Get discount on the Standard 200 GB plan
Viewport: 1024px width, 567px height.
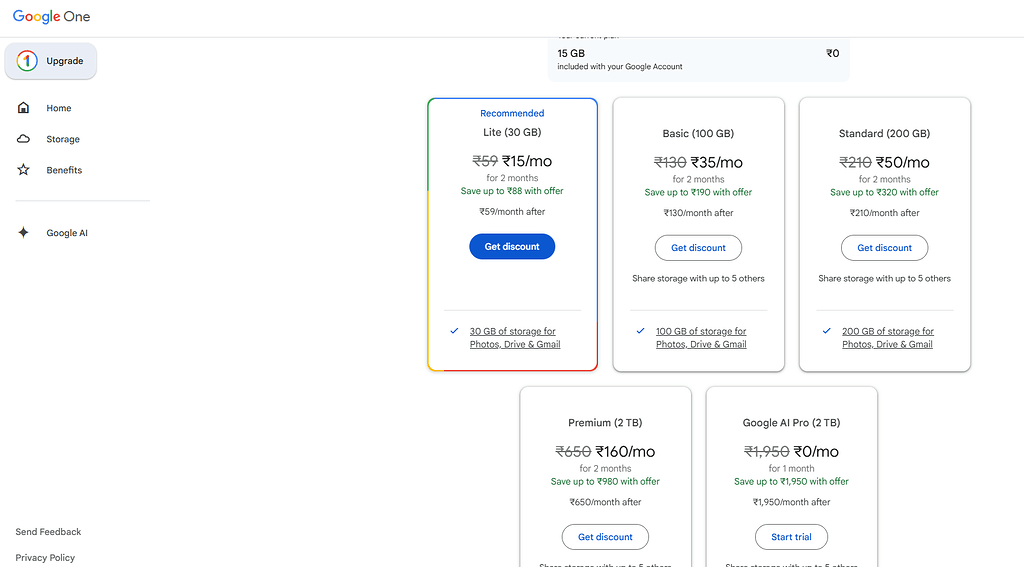(884, 248)
